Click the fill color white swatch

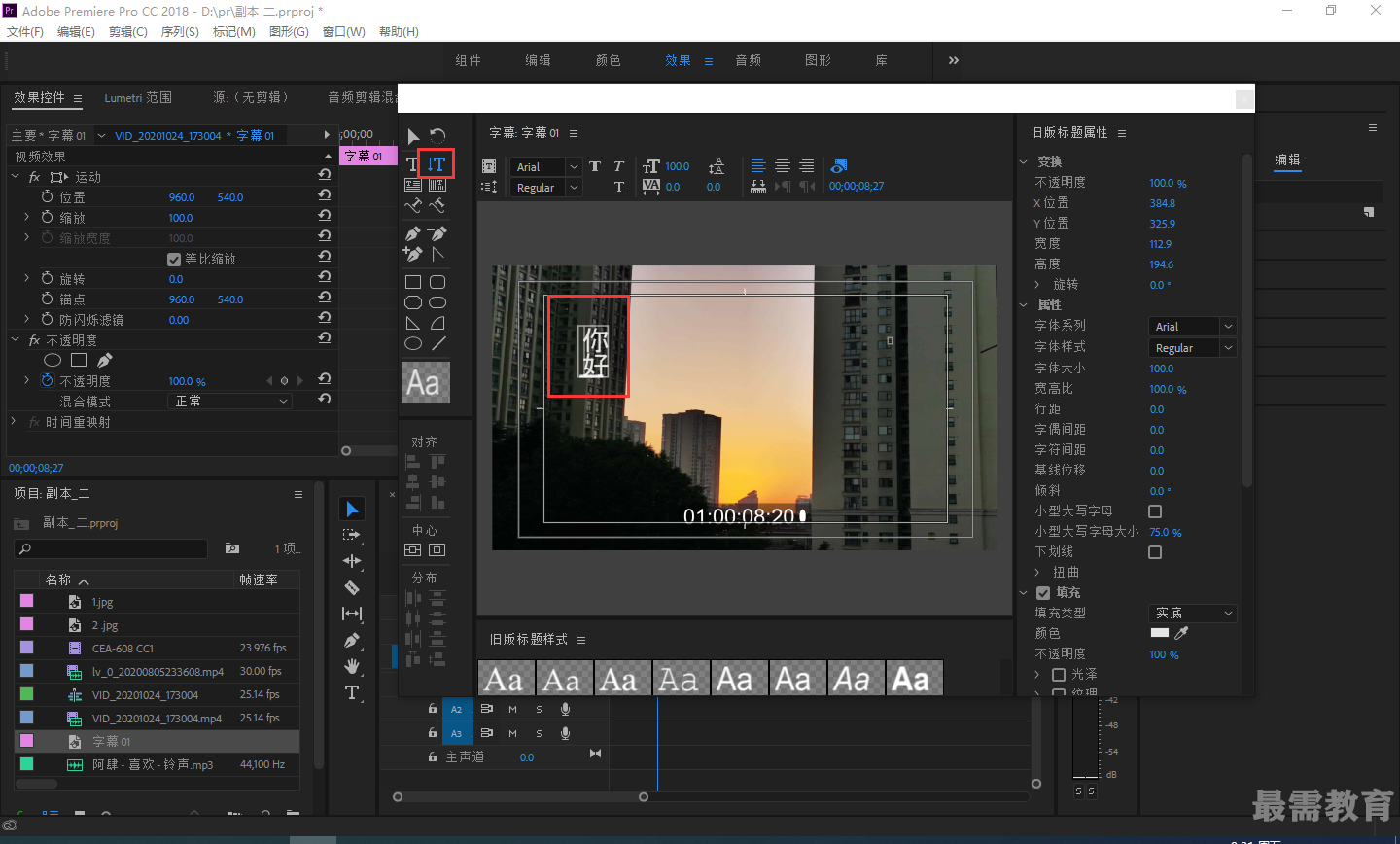click(1160, 633)
